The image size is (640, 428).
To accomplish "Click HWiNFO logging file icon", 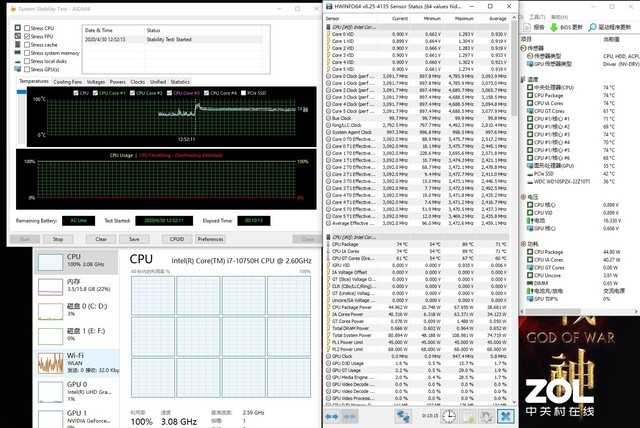I will click(x=468, y=417).
